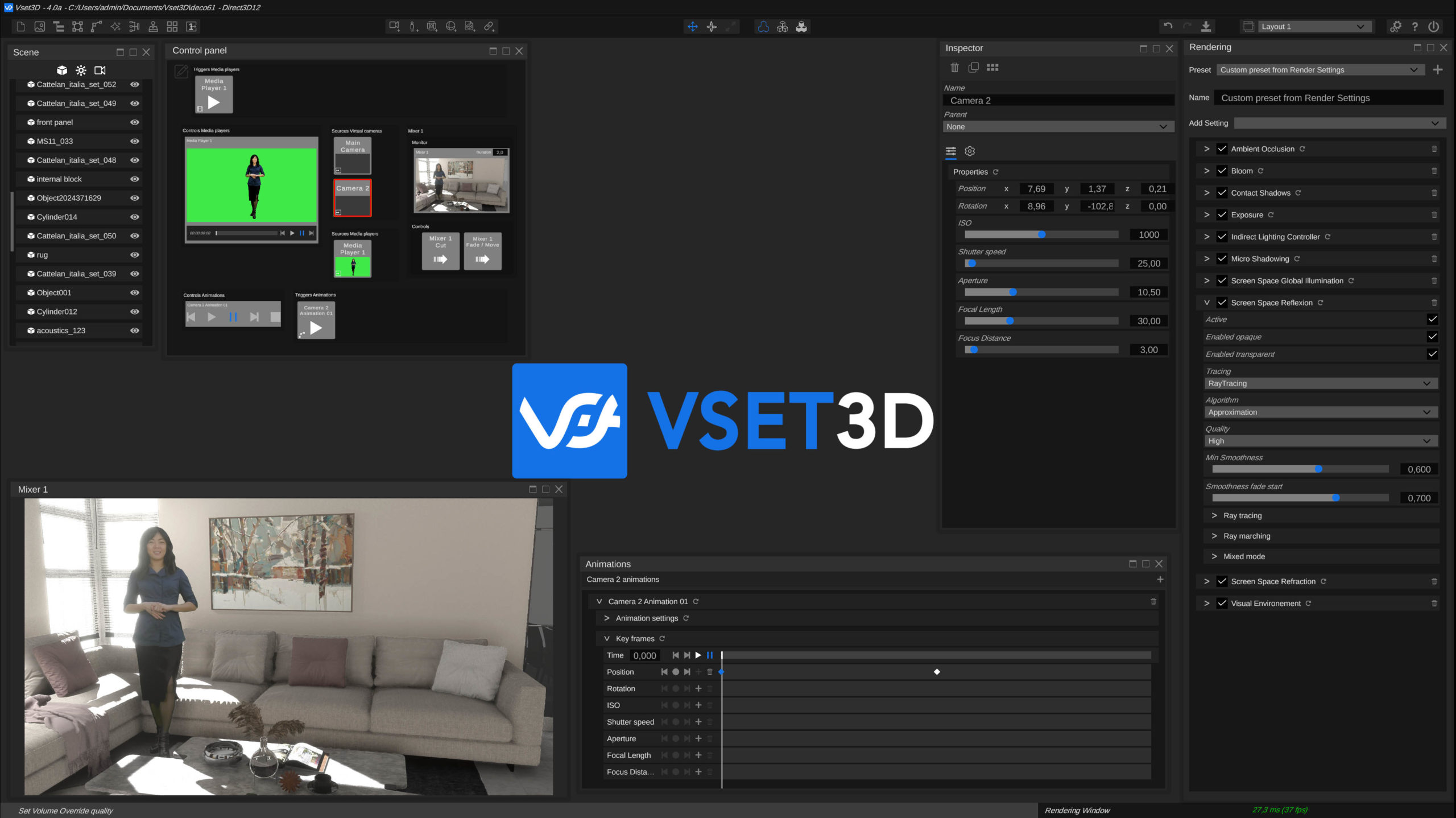Trigger Mixer 1 Fade / Move button
This screenshot has width=1456, height=818.
click(x=482, y=251)
